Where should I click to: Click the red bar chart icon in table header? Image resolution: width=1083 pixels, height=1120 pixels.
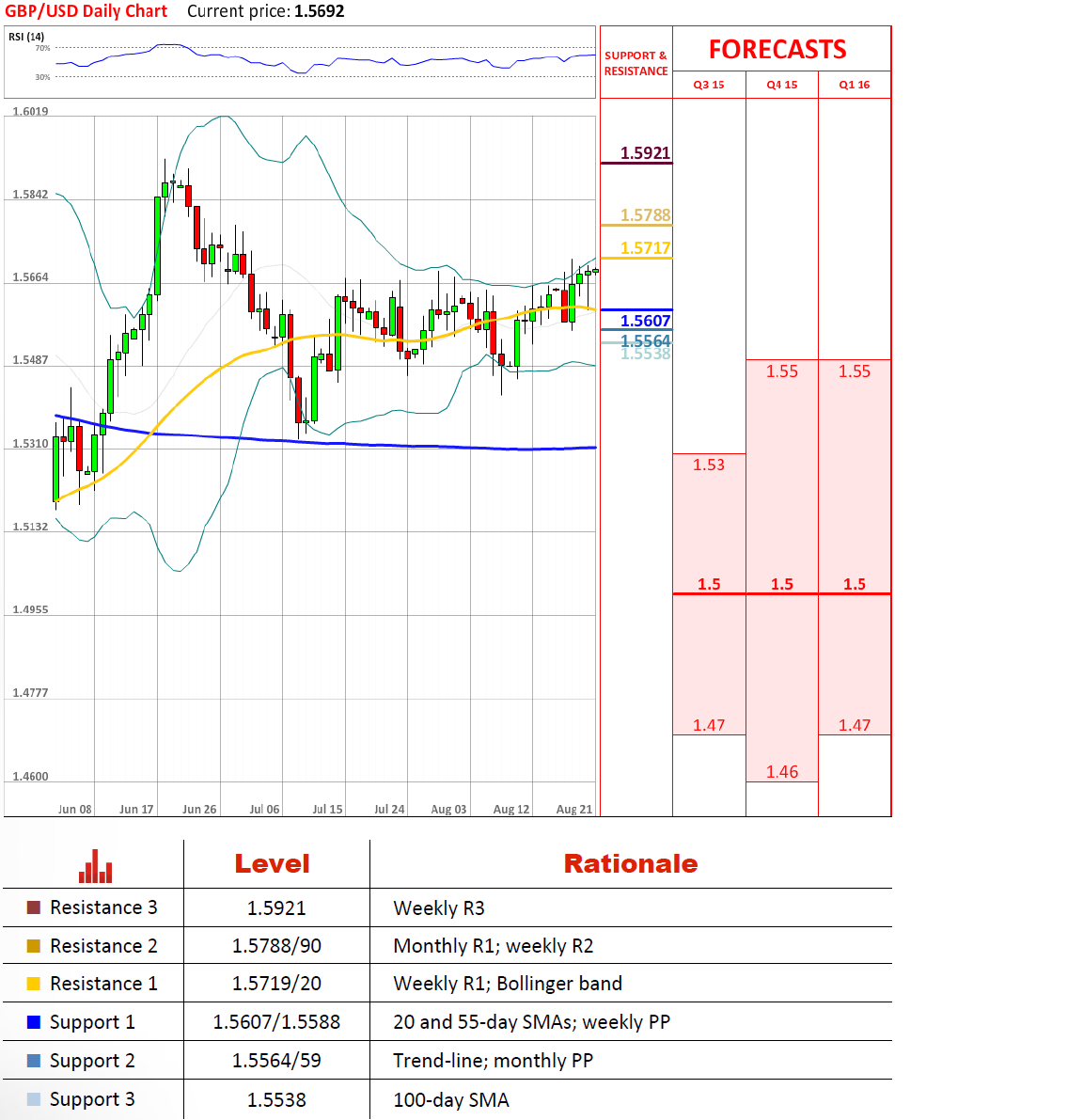pos(95,866)
